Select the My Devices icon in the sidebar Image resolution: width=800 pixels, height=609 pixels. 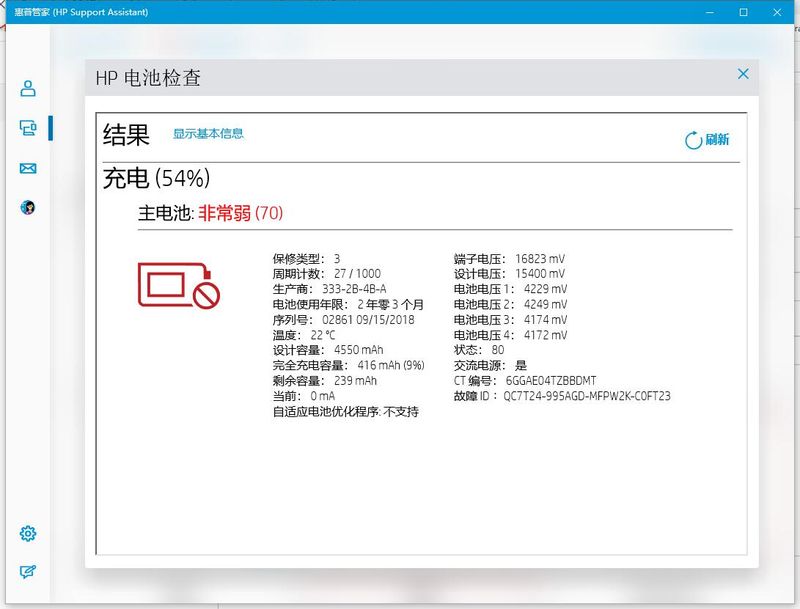click(x=28, y=128)
